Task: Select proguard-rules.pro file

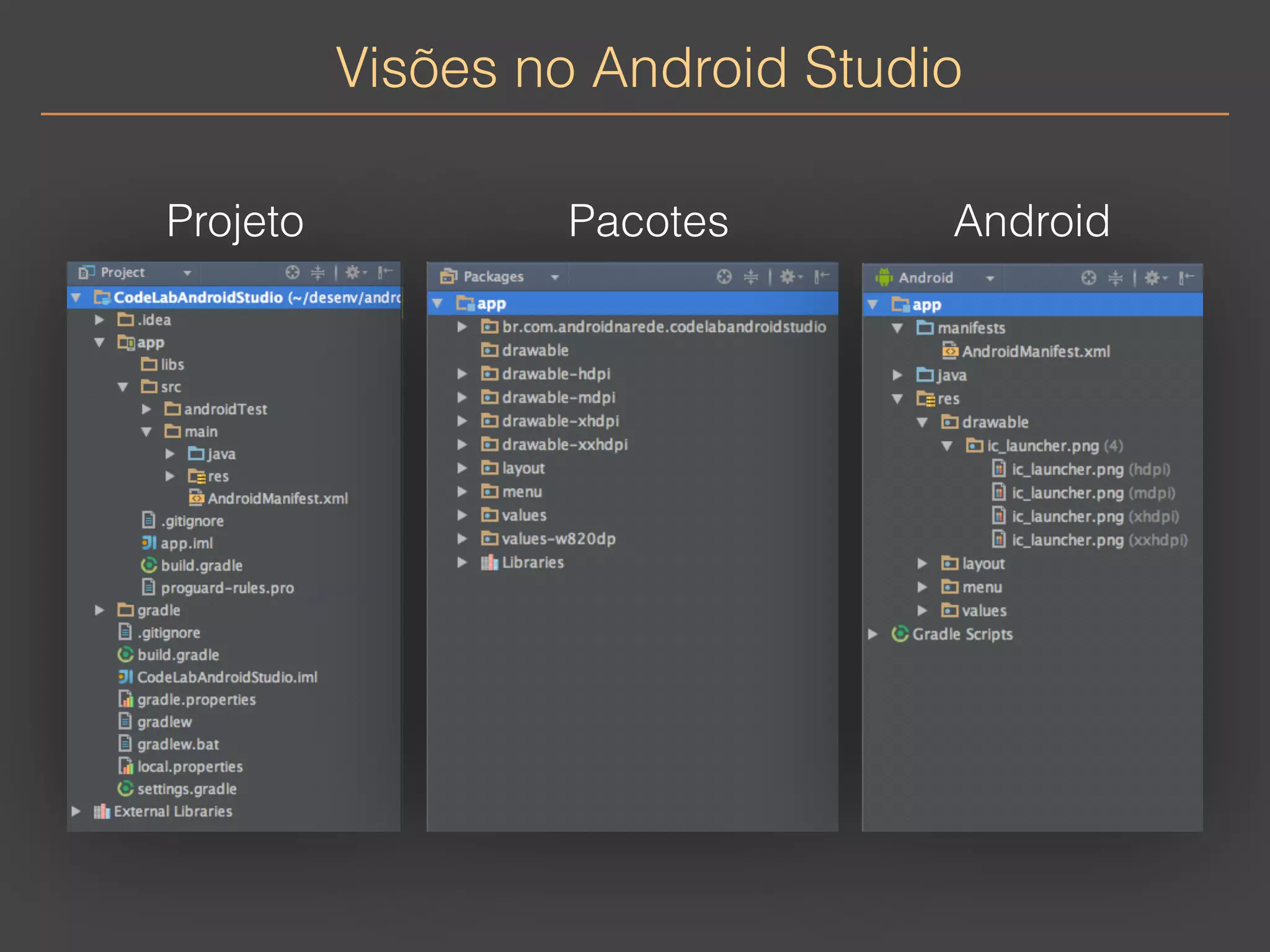Action: point(228,588)
